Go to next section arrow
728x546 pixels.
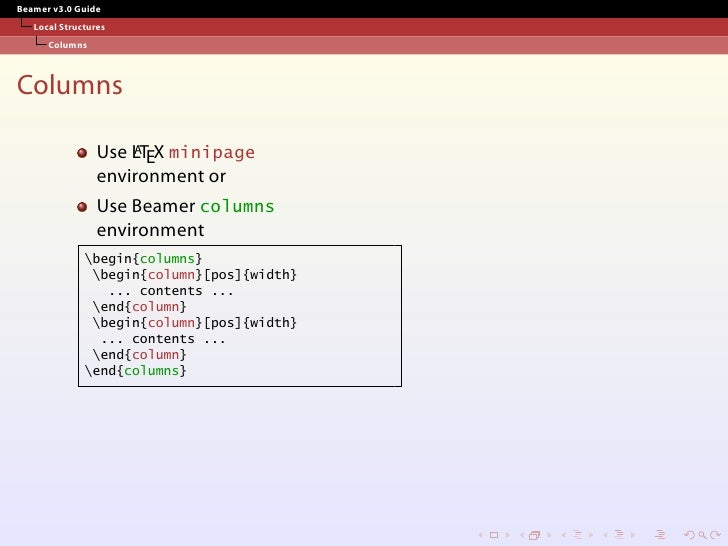(x=632, y=535)
